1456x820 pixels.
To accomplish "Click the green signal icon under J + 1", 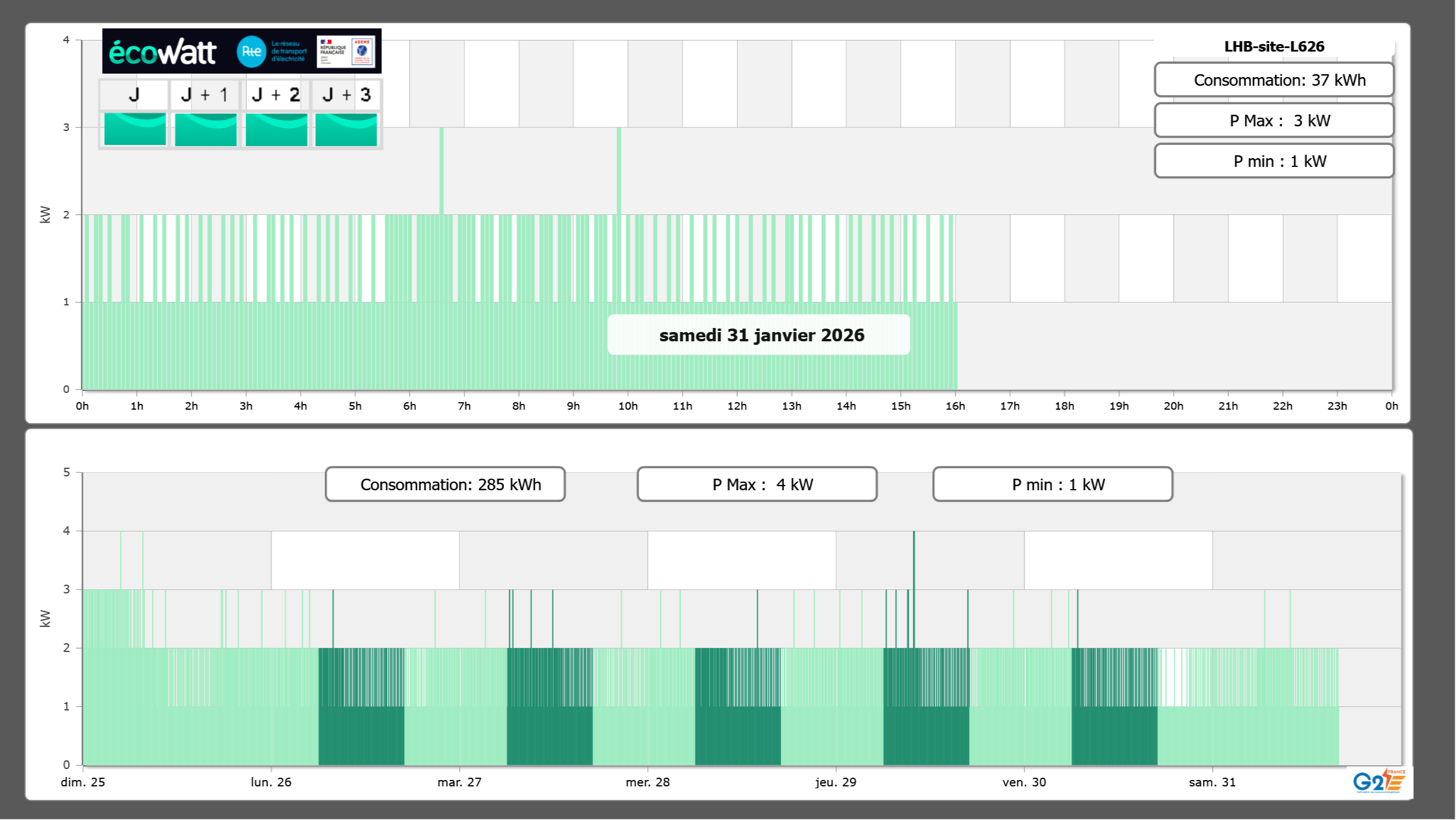I will point(206,129).
